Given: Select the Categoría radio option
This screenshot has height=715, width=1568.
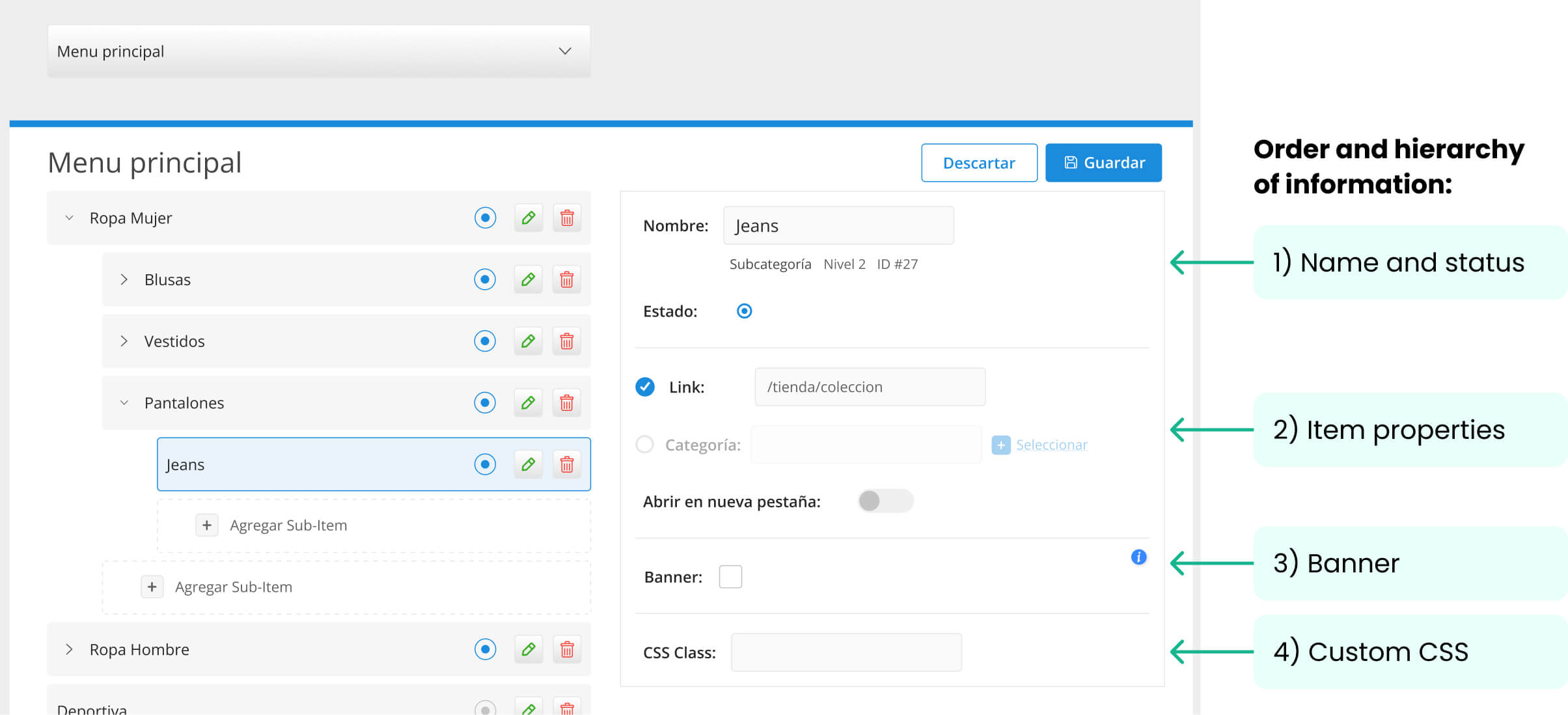Looking at the screenshot, I should coord(644,444).
